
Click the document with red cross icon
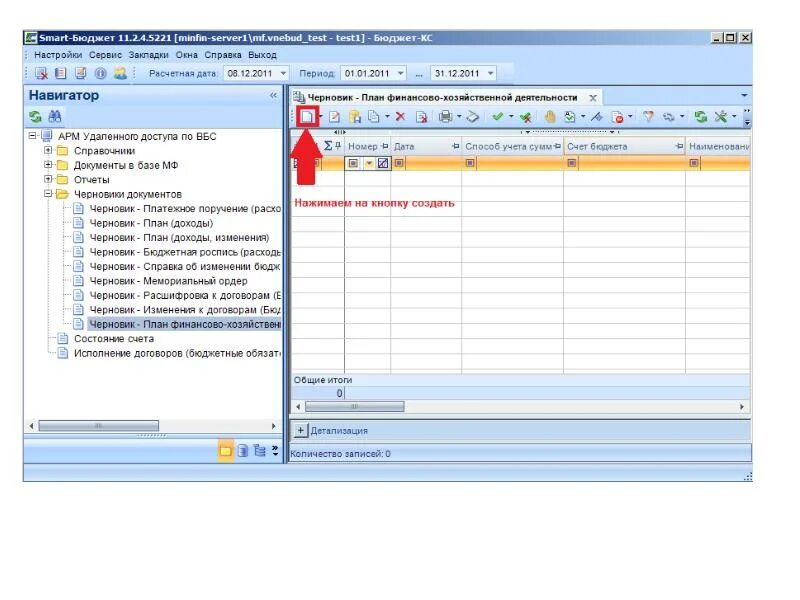tap(421, 117)
